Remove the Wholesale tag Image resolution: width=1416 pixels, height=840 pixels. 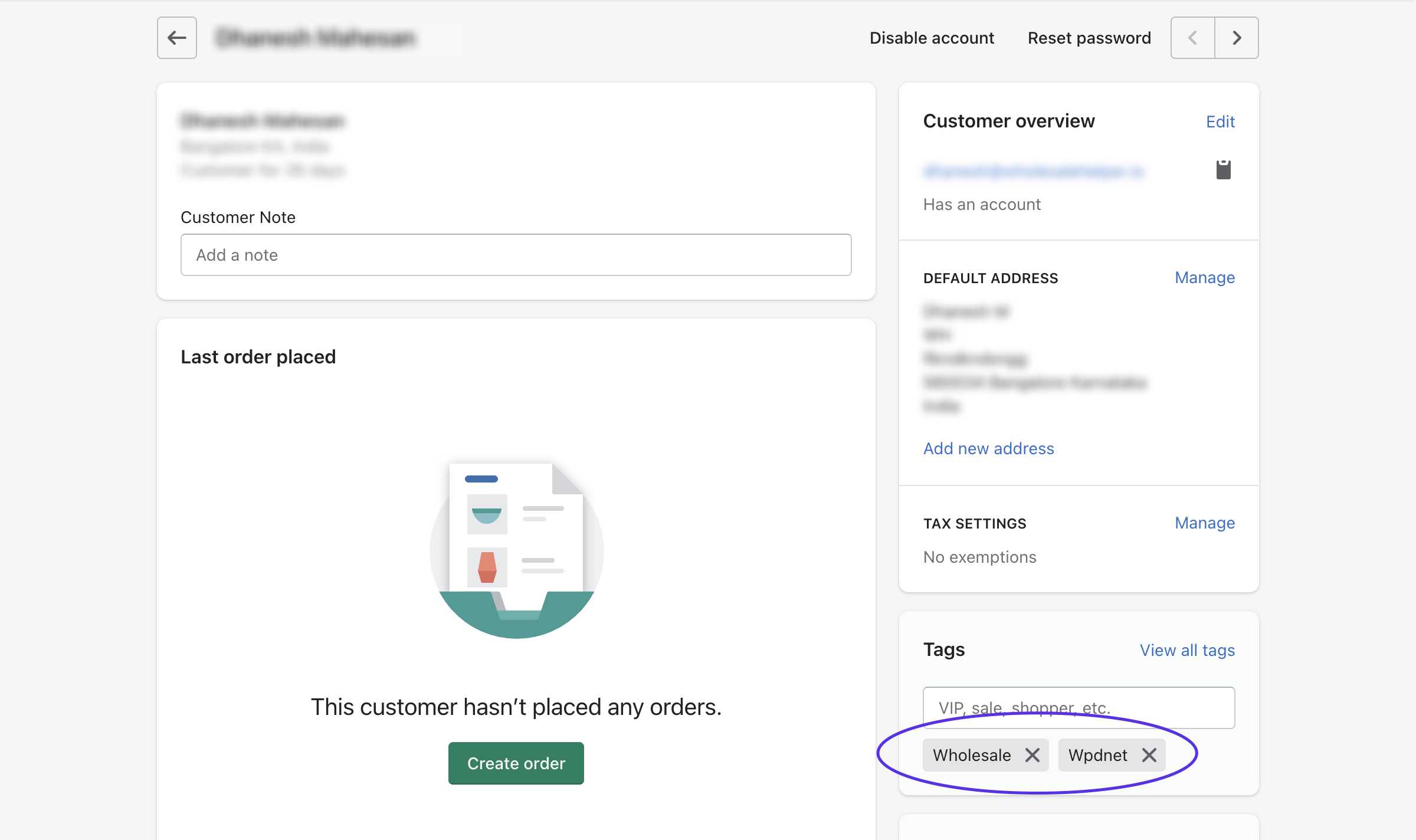tap(1032, 755)
